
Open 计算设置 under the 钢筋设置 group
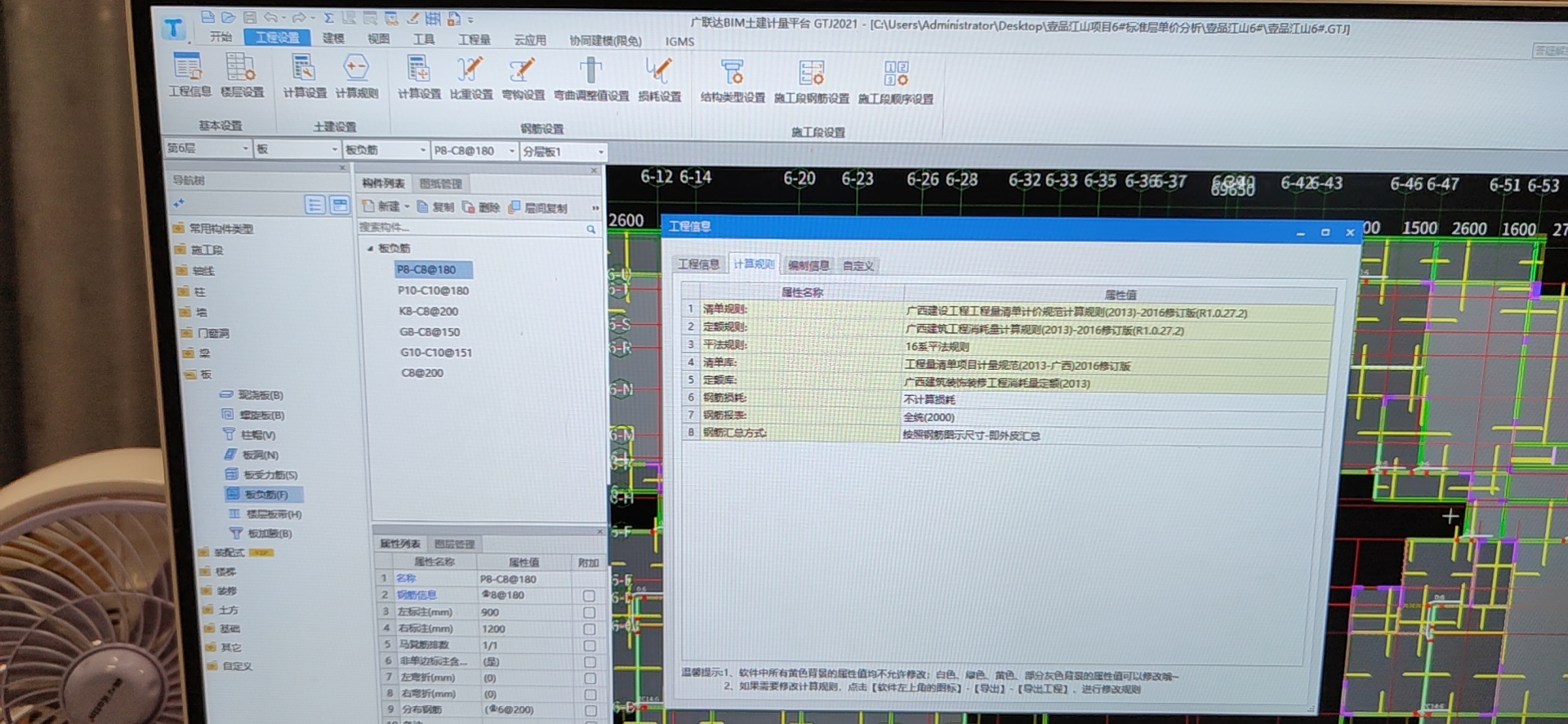[x=418, y=78]
